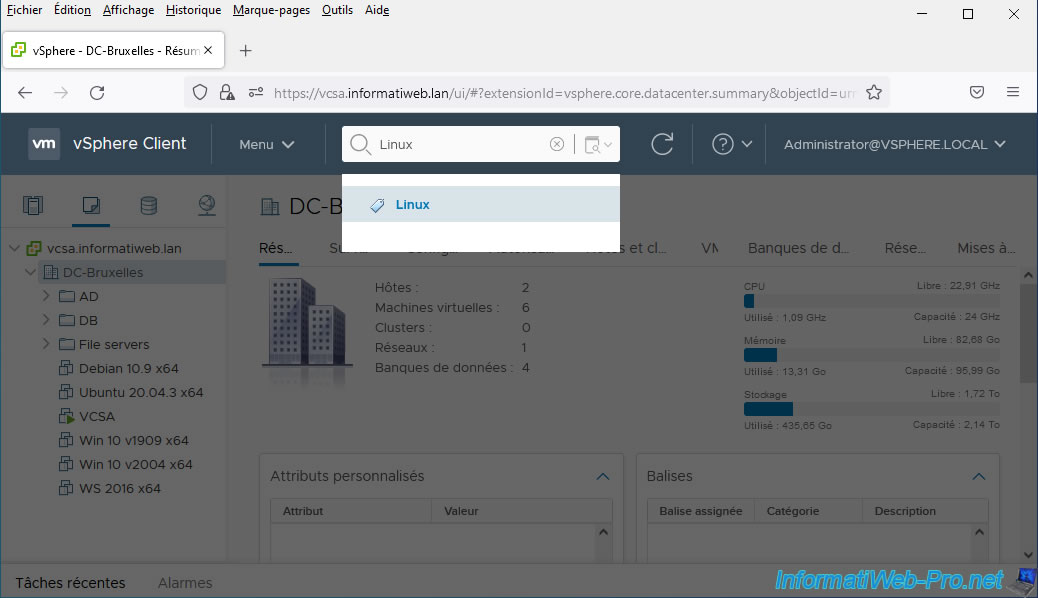Screen dimensions: 1038x598
Task: Reload the page in Firefox
Action: [97, 92]
